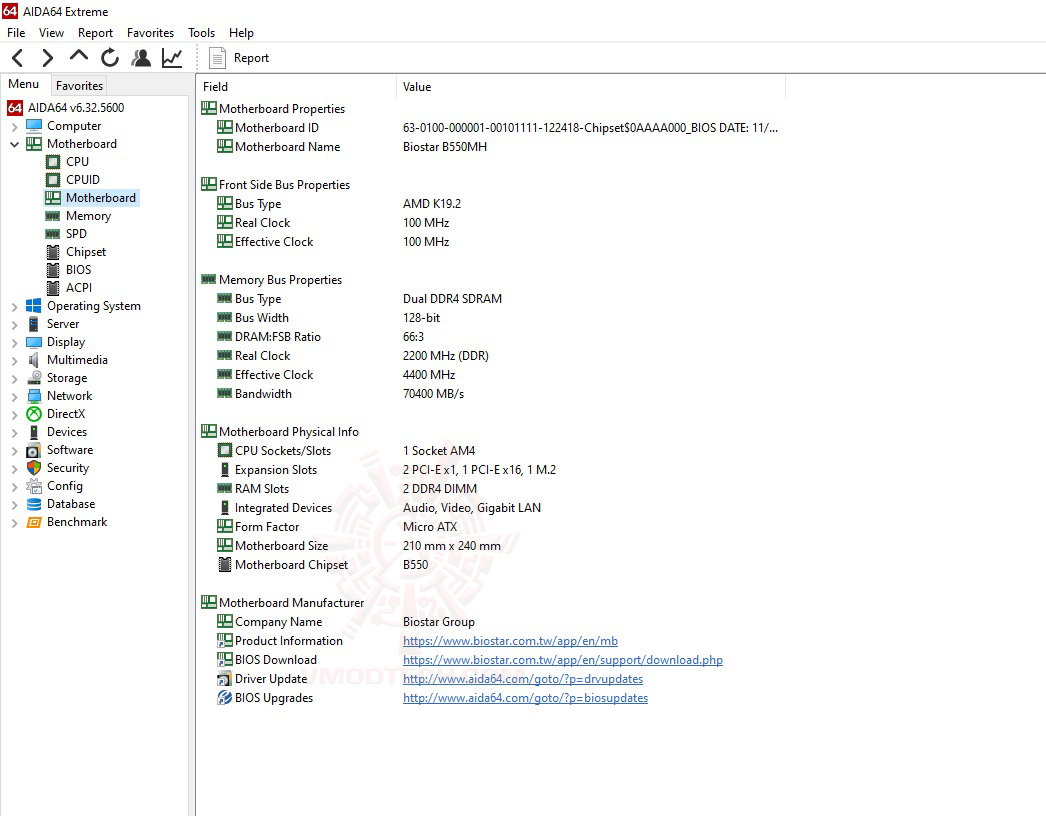Open the View menu

point(51,33)
